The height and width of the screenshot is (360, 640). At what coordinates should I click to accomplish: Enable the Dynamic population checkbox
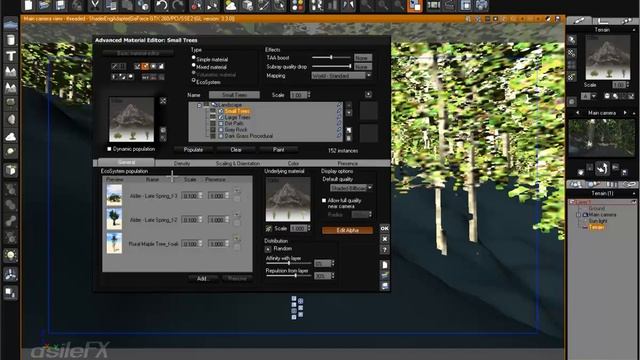pos(109,149)
